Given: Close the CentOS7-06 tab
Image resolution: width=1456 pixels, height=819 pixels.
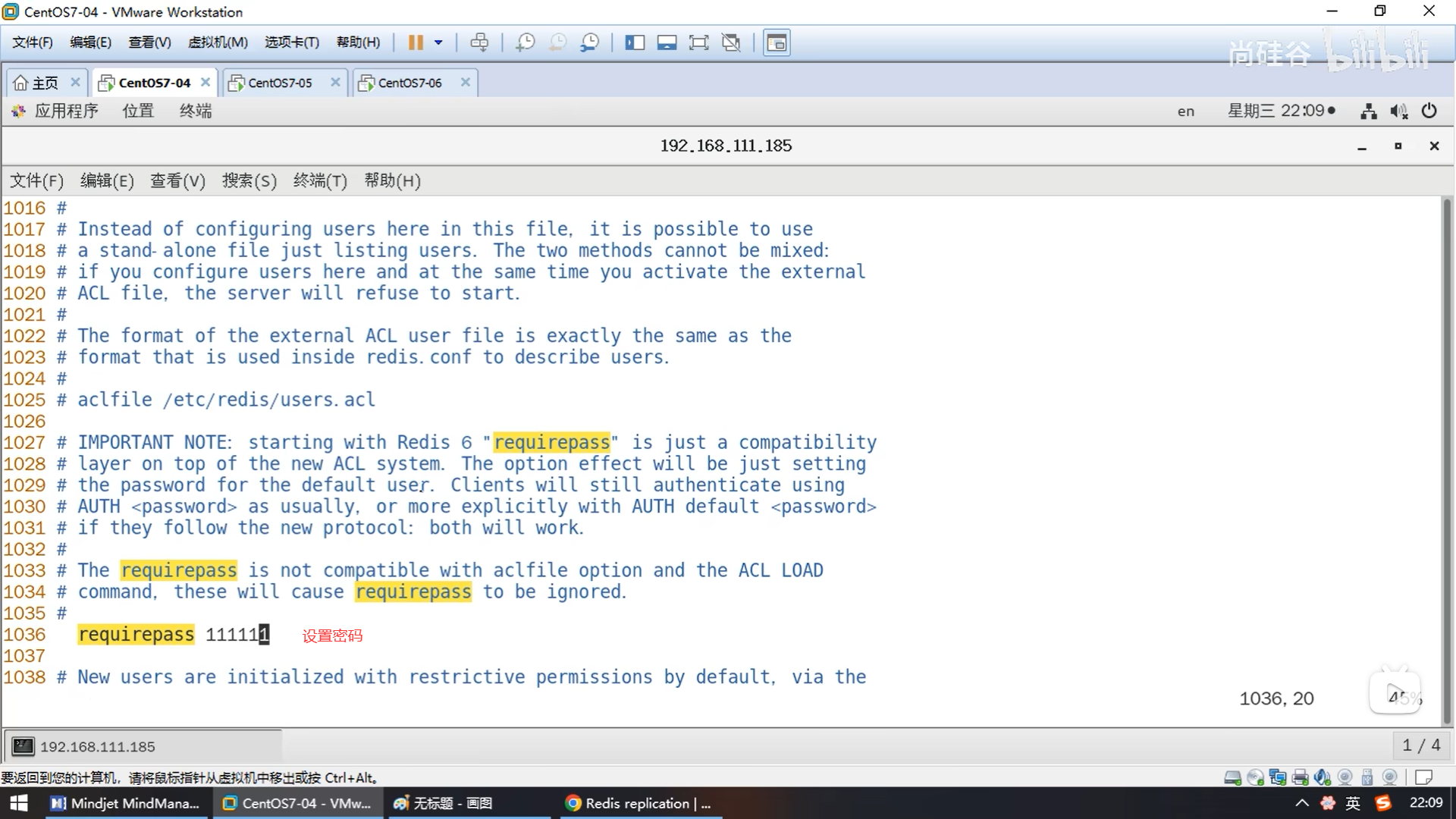Looking at the screenshot, I should tap(466, 82).
